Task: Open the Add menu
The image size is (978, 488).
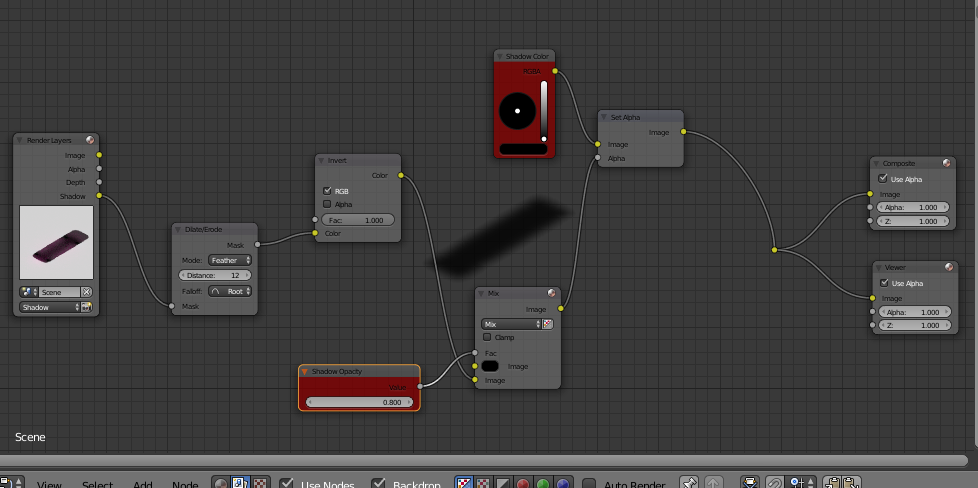Action: point(143,484)
